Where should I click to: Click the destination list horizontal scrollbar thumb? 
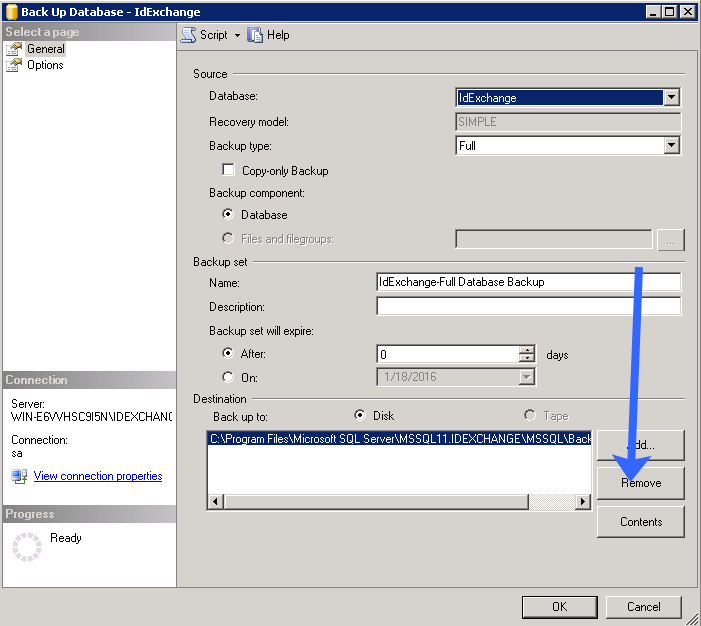(x=376, y=502)
